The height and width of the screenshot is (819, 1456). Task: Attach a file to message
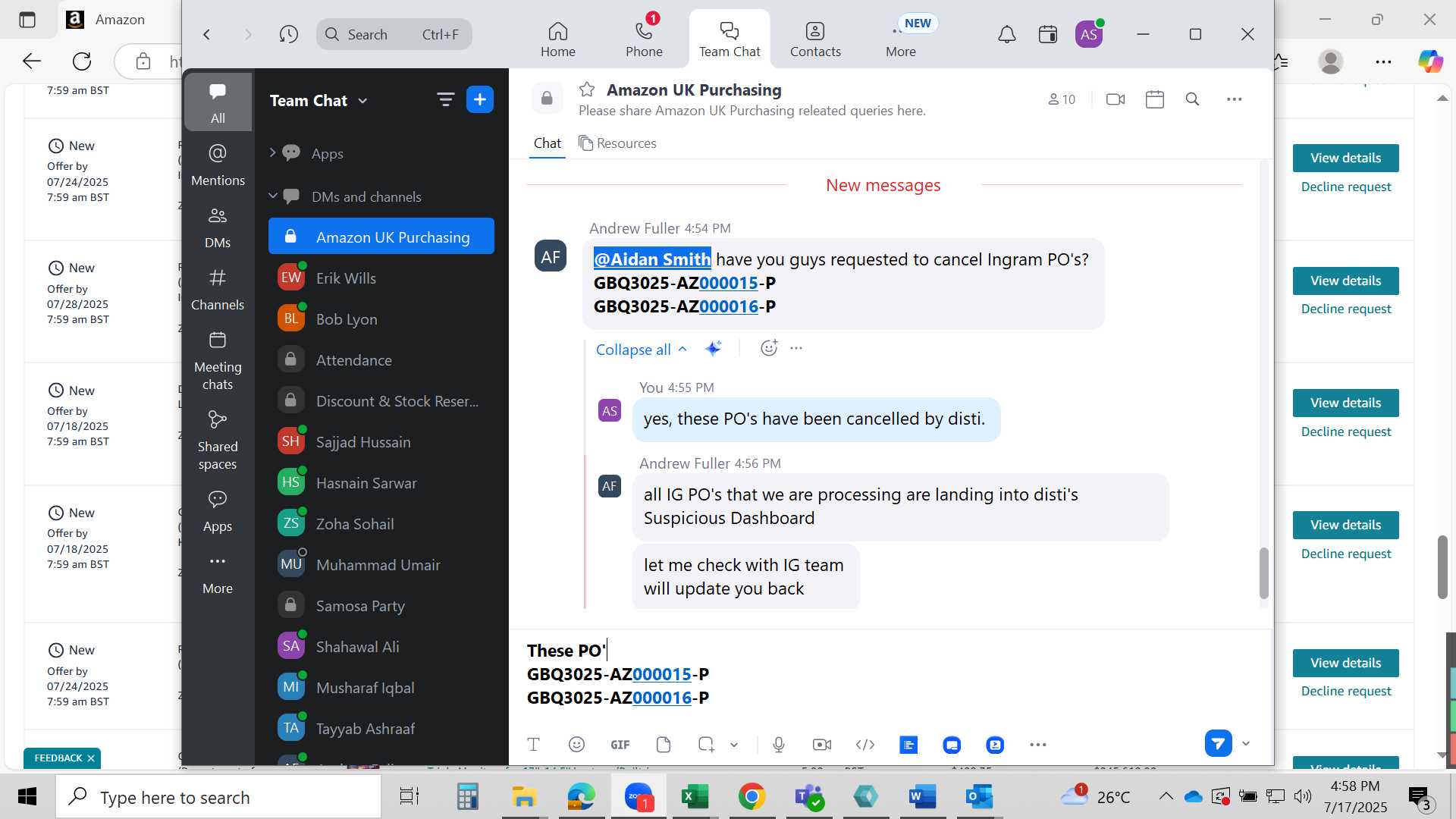point(664,745)
